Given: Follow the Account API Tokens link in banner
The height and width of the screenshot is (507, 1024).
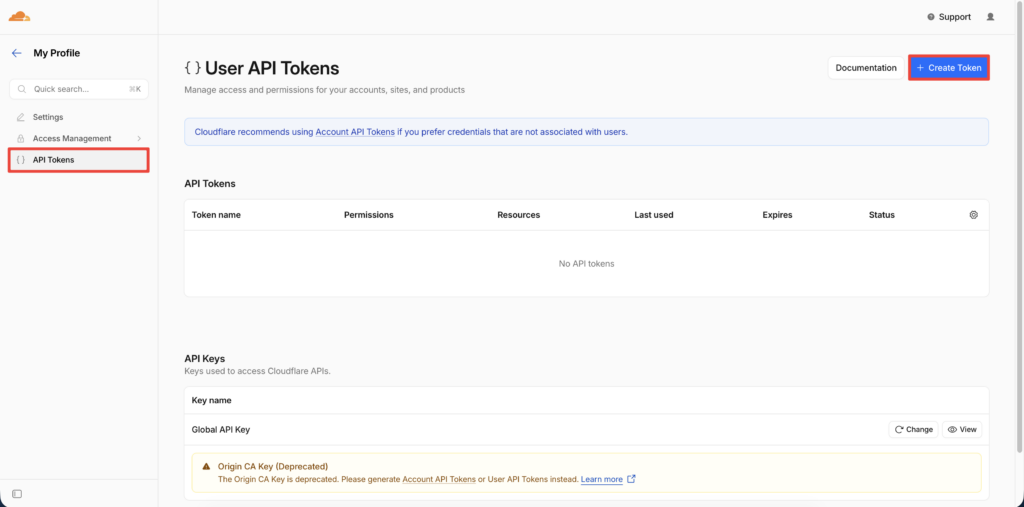Looking at the screenshot, I should [x=355, y=132].
